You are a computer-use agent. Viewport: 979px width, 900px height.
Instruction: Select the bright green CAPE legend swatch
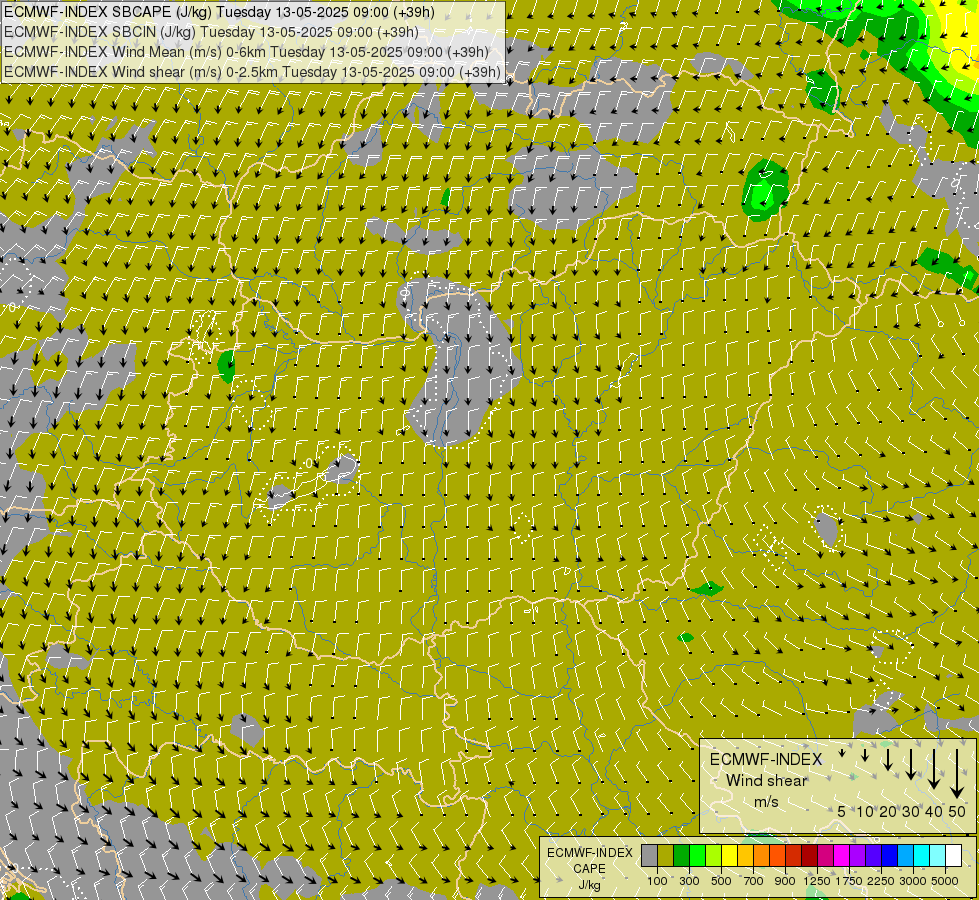tap(697, 856)
